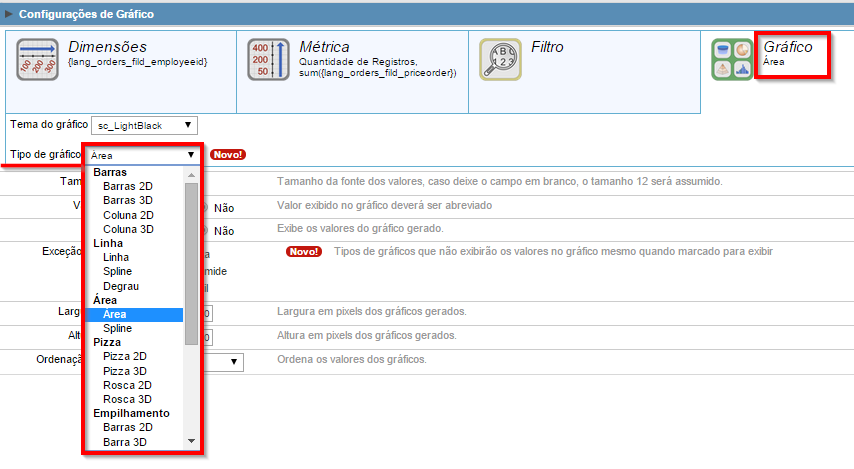
Task: Choose Pizza 2D chart type
Action: [125, 356]
